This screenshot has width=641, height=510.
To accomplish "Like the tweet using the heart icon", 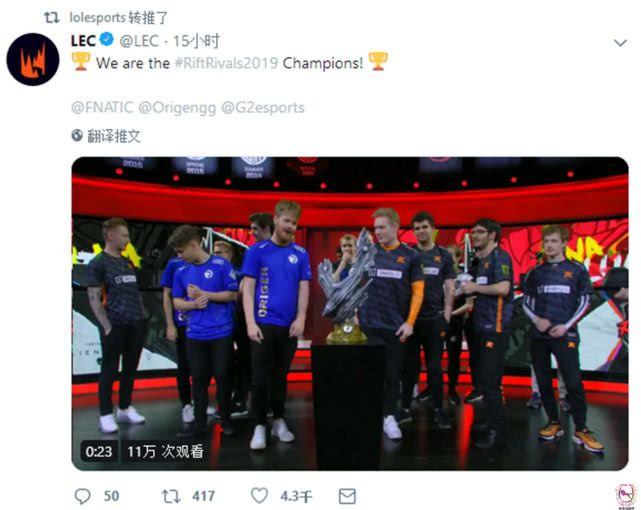I will 259,496.
